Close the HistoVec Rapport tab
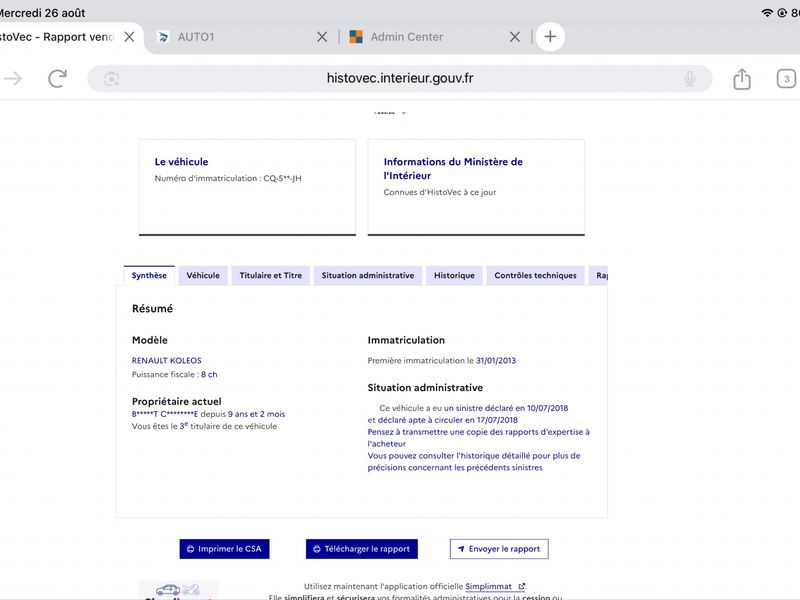This screenshot has width=800, height=600. click(130, 37)
